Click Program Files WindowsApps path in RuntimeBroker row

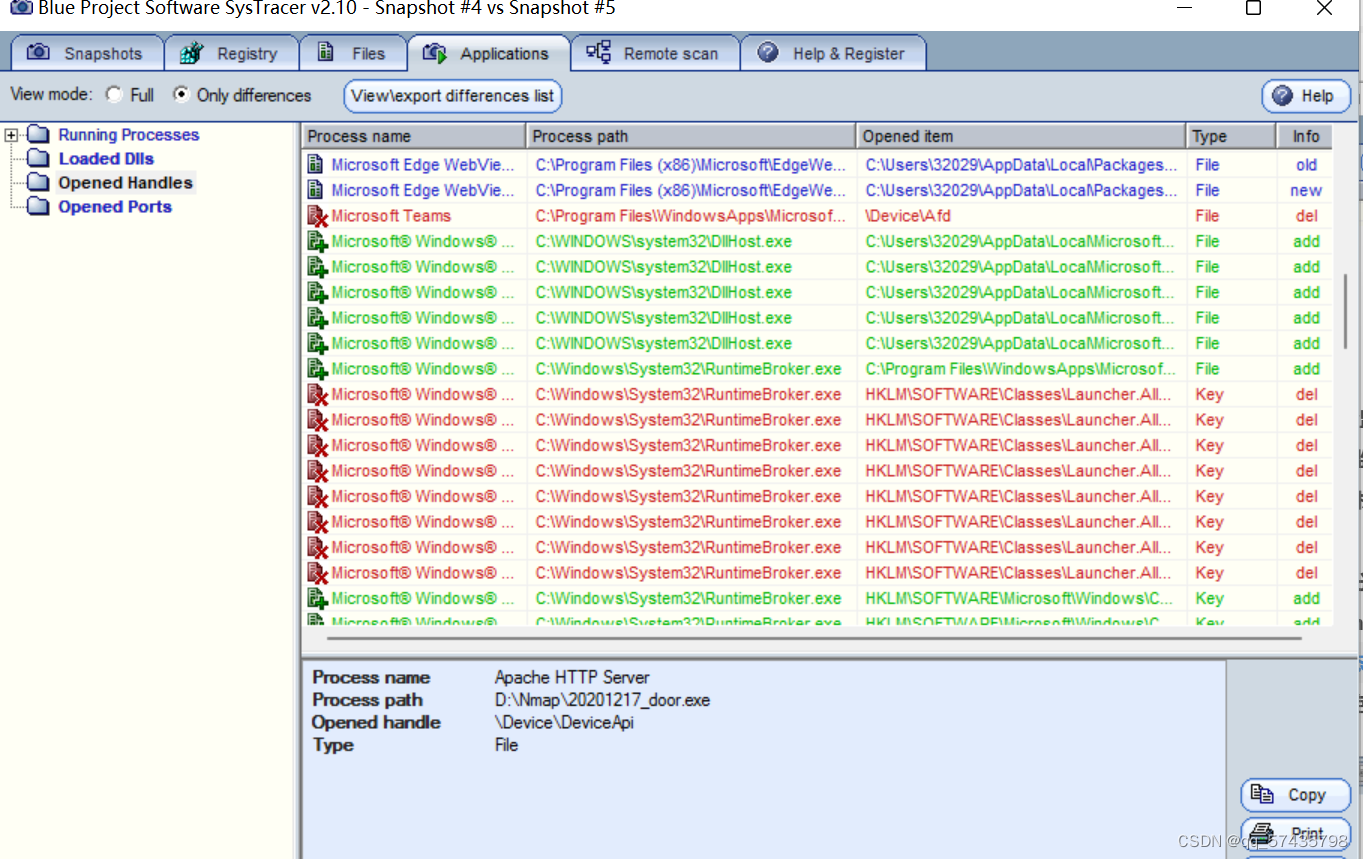pos(1021,369)
